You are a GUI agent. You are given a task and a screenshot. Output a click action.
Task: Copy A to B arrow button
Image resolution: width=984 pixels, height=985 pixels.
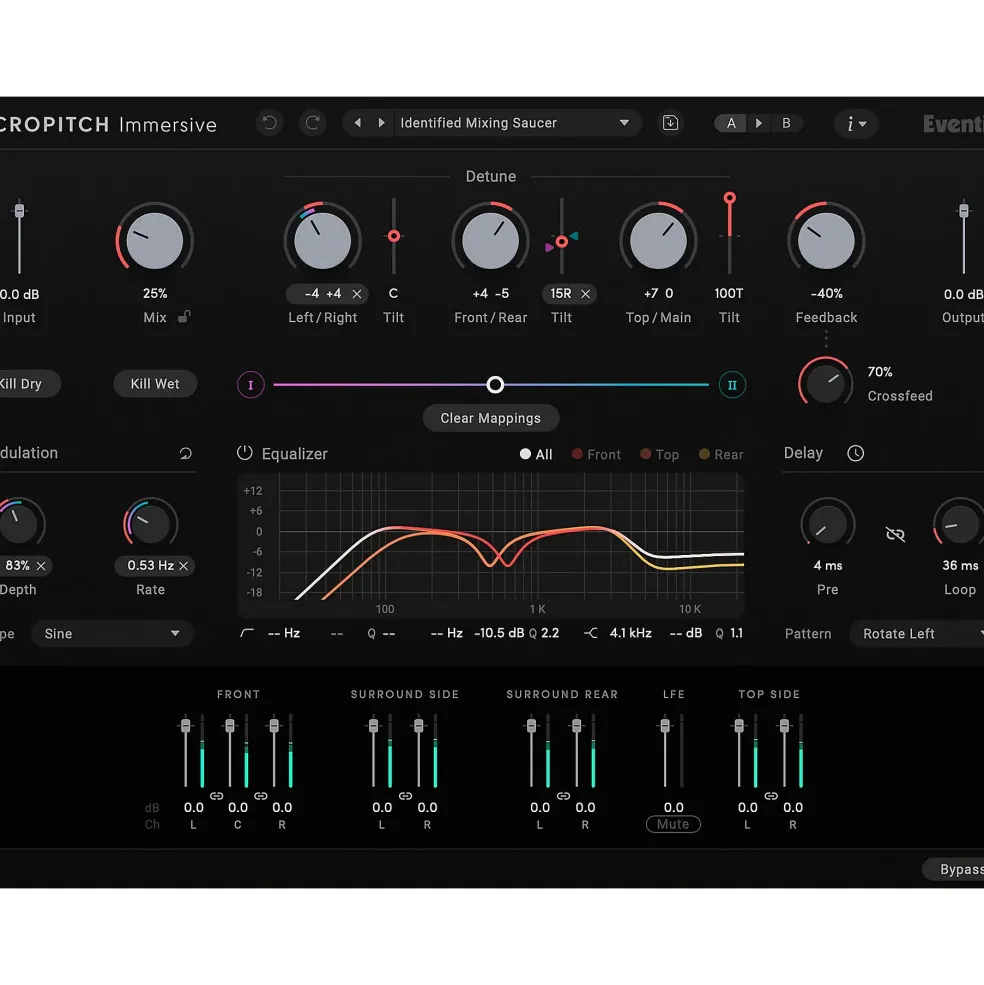(x=758, y=123)
